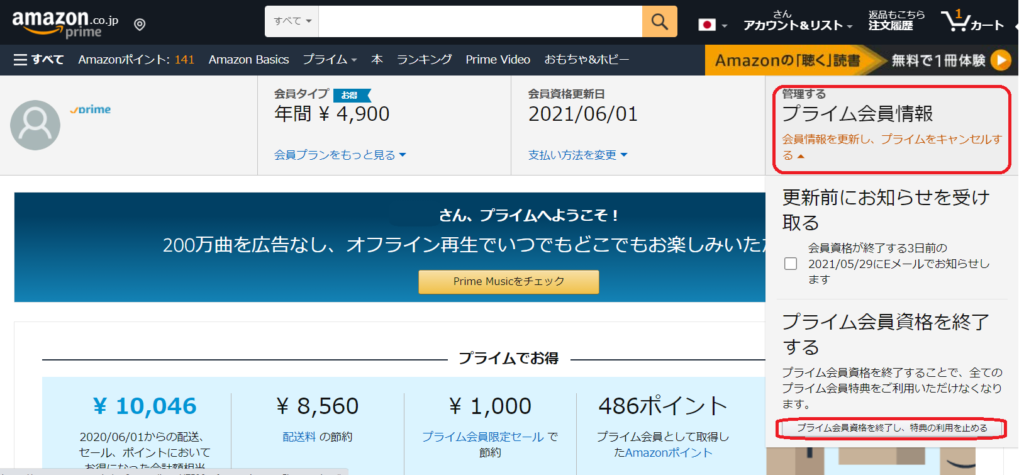Viewport: 1024px width, 475px height.
Task: Click the ¥ 8,560 amount
Action: [318, 406]
